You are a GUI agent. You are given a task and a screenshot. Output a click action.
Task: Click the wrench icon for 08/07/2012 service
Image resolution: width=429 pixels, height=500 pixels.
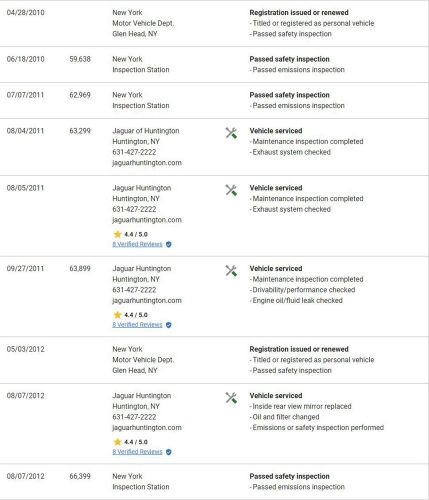click(231, 398)
